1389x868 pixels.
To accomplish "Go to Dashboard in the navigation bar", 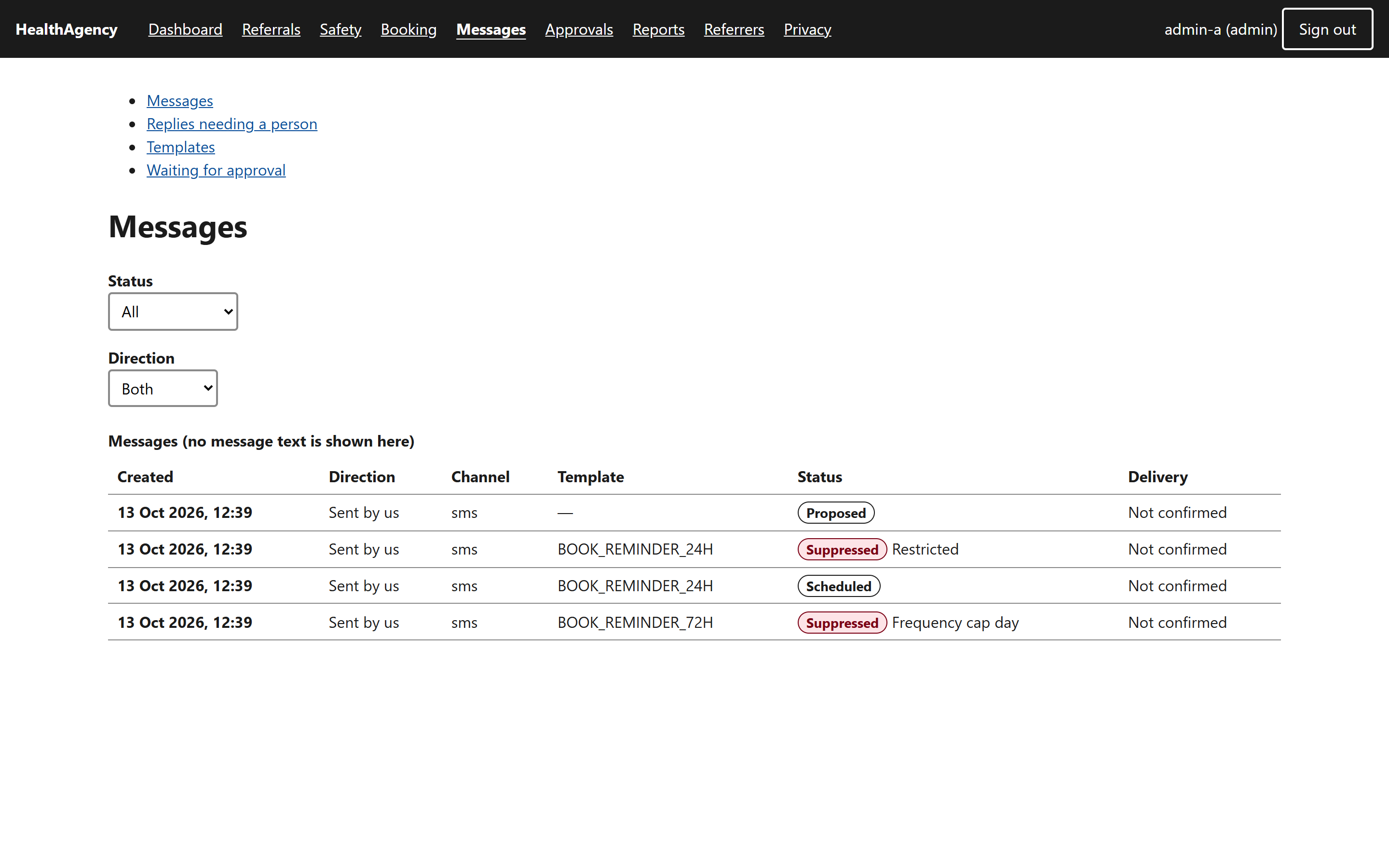I will click(x=185, y=29).
